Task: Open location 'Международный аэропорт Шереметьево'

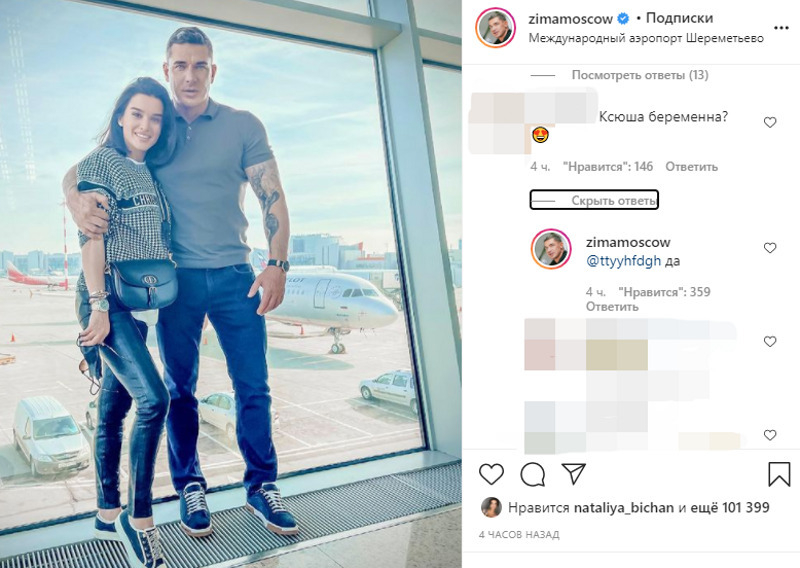Action: click(x=646, y=39)
